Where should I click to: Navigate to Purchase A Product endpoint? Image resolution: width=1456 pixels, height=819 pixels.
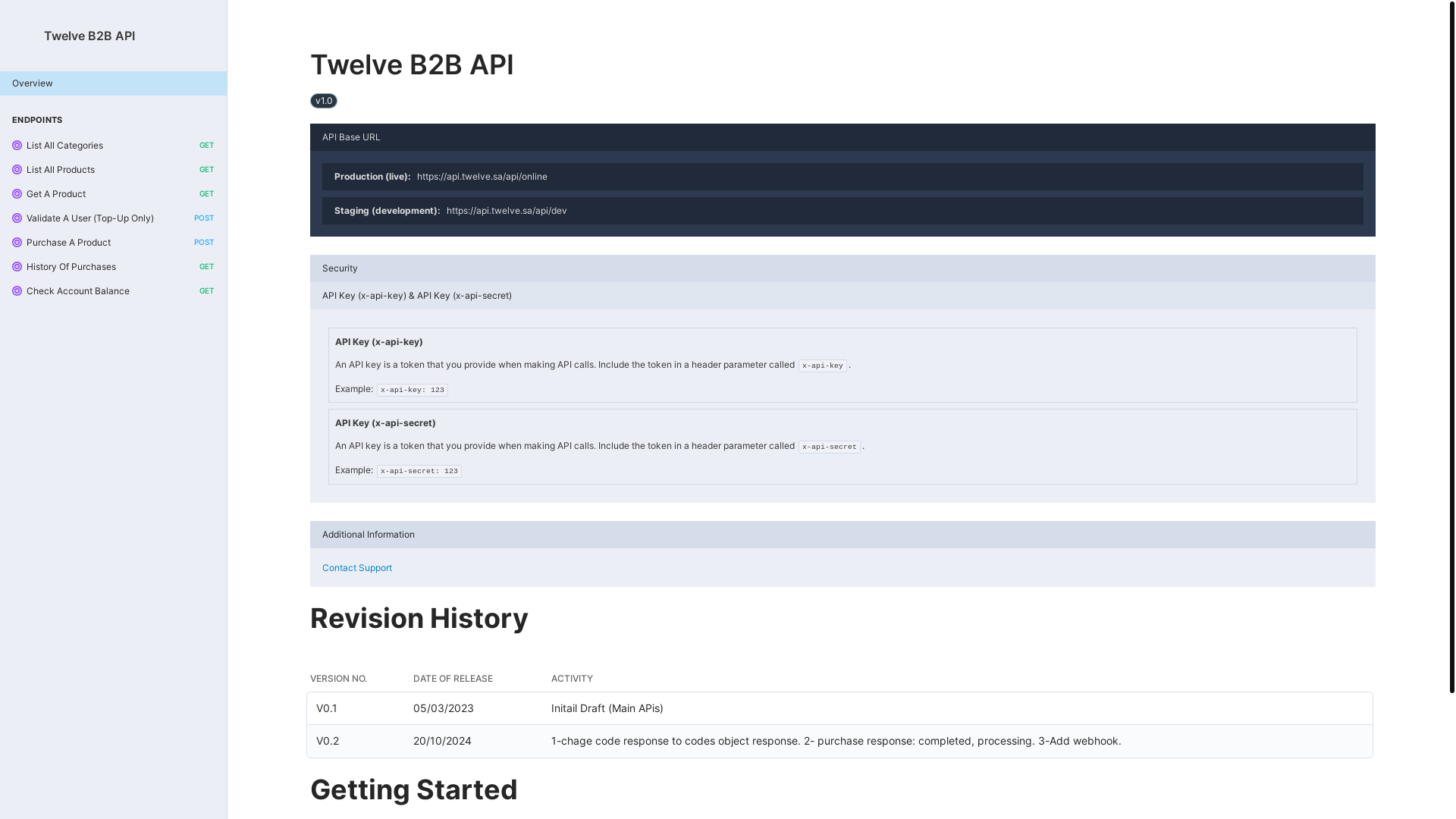[x=113, y=243]
